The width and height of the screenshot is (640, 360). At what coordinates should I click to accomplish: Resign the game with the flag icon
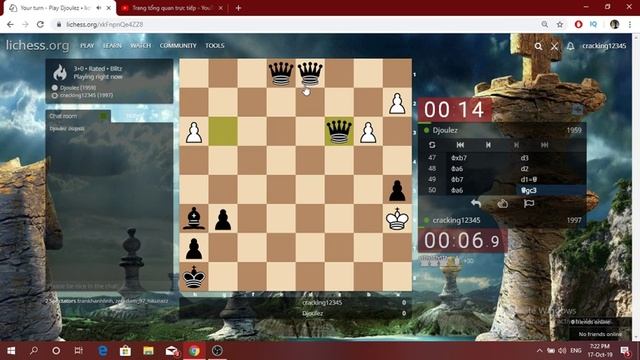[529, 203]
